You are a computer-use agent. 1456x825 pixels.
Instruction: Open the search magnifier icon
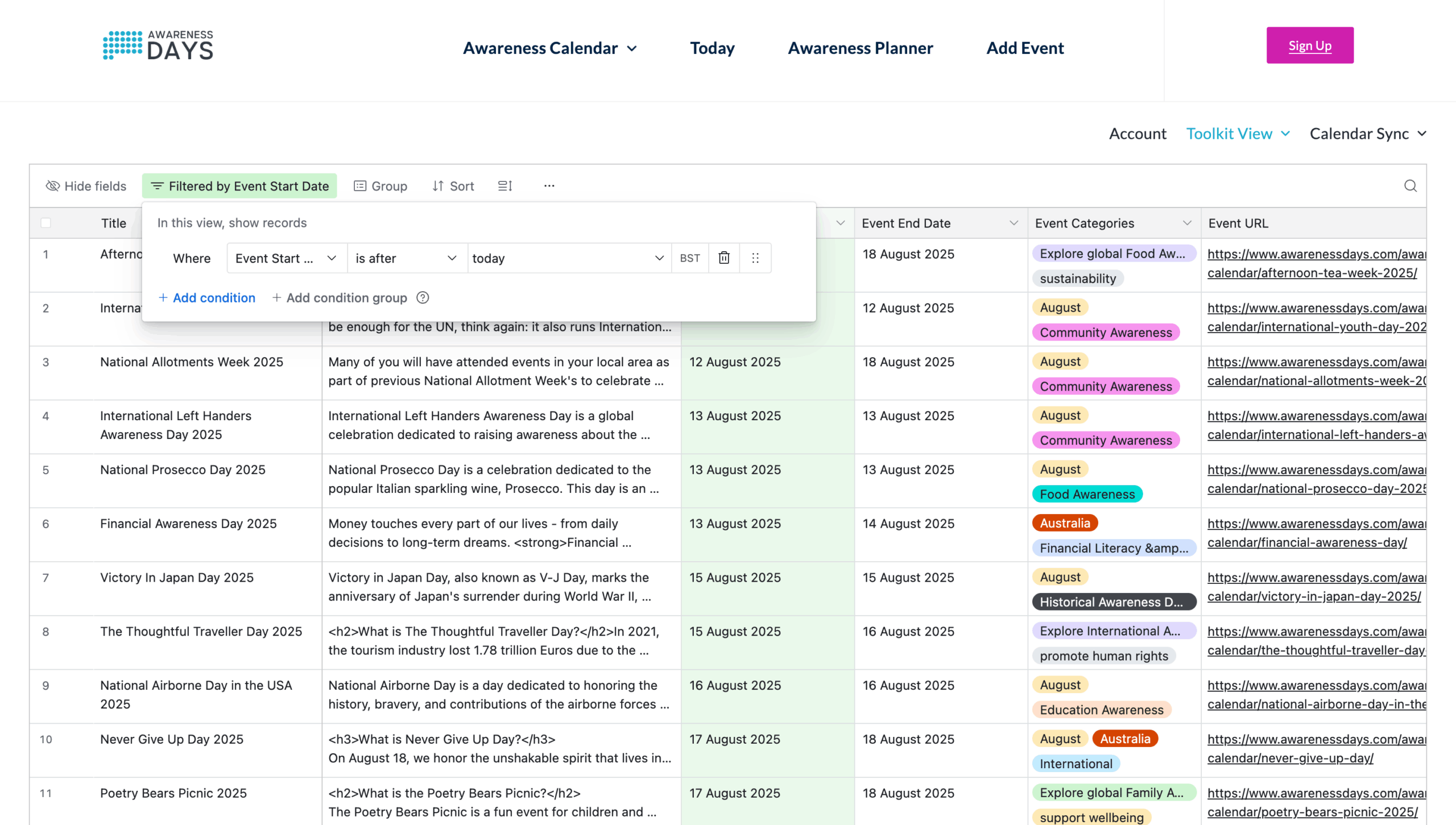[x=1410, y=186]
